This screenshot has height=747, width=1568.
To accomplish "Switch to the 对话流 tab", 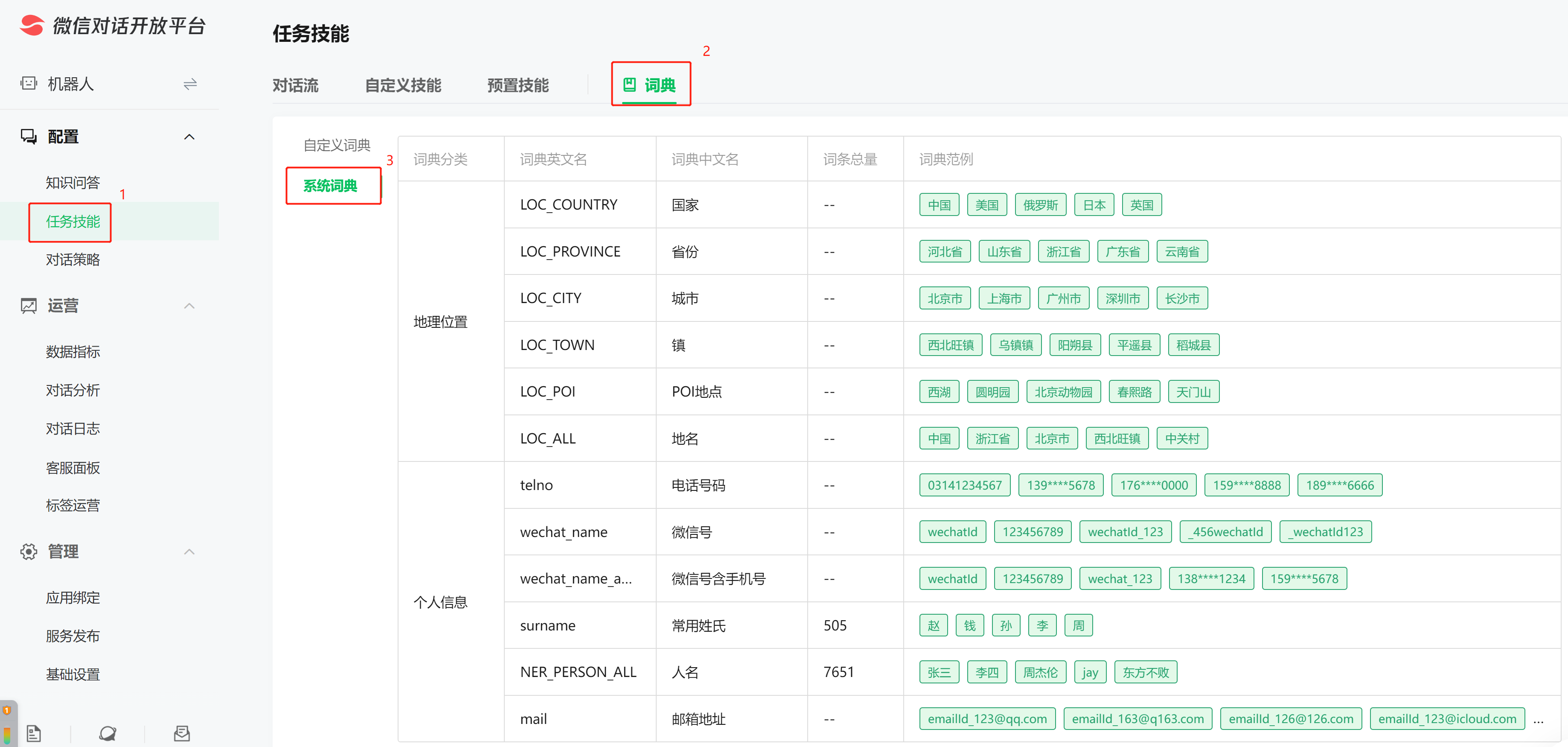I will click(296, 85).
